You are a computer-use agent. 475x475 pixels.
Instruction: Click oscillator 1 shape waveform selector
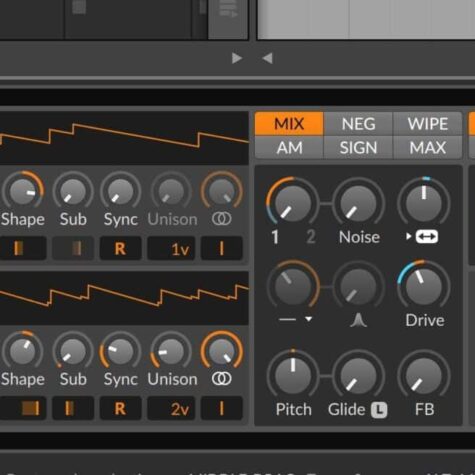(23, 248)
